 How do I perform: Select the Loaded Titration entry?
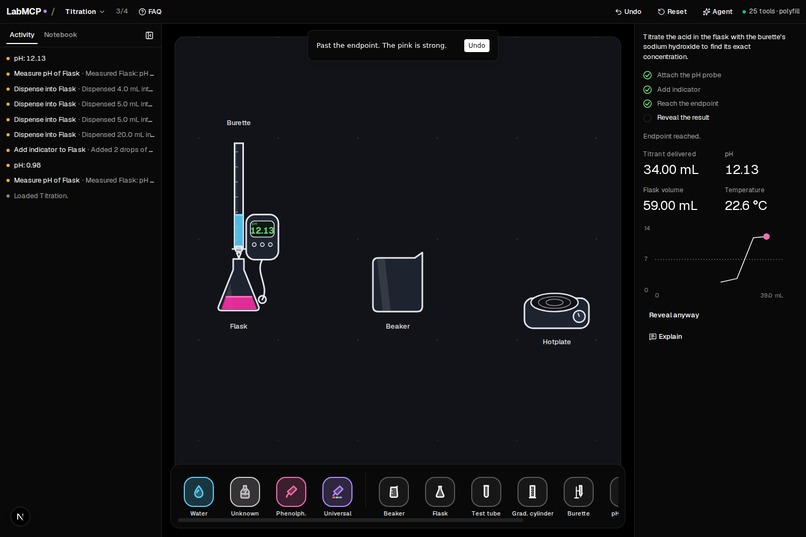pyautogui.click(x=80, y=196)
